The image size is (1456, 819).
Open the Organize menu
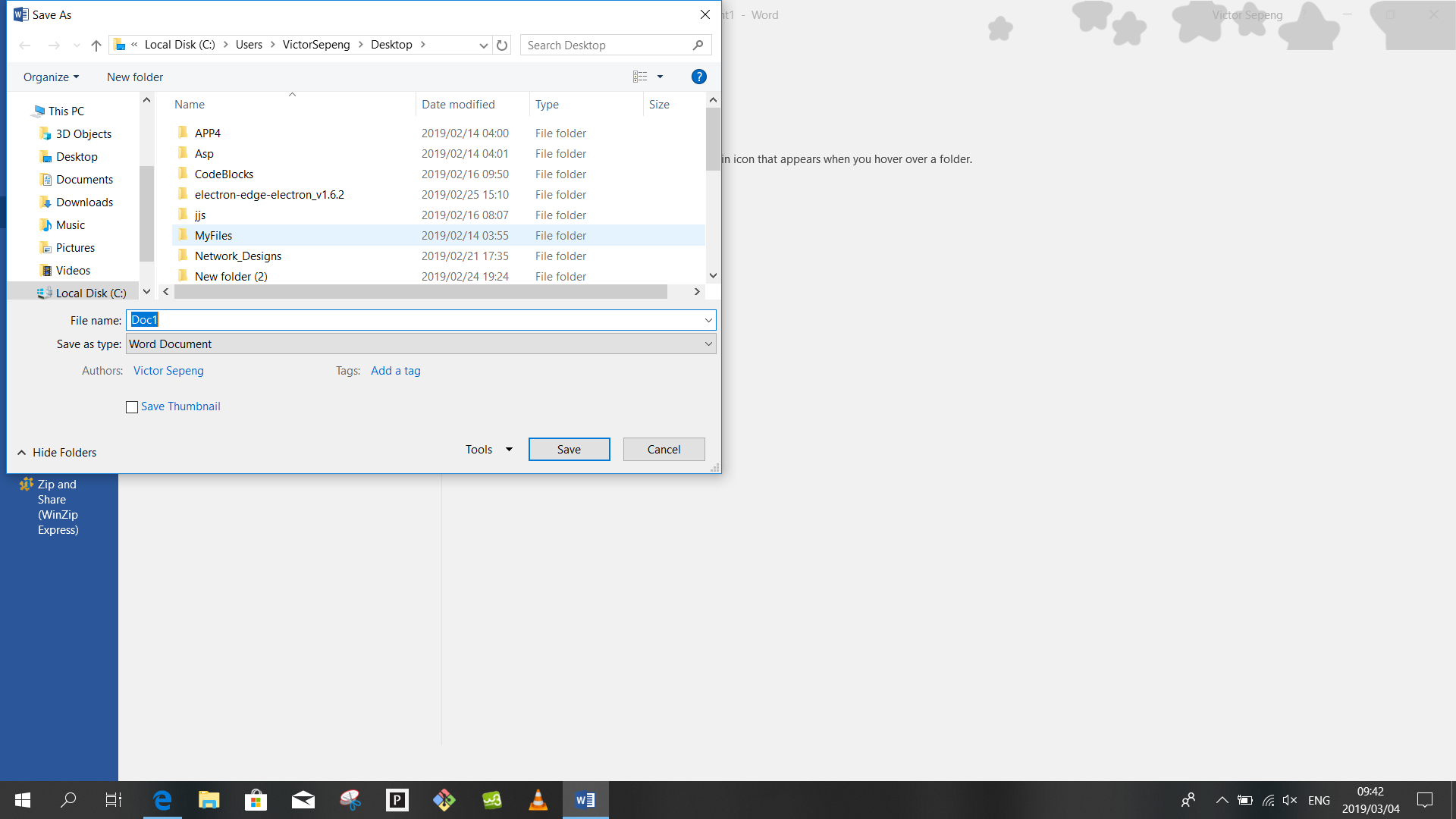[51, 77]
